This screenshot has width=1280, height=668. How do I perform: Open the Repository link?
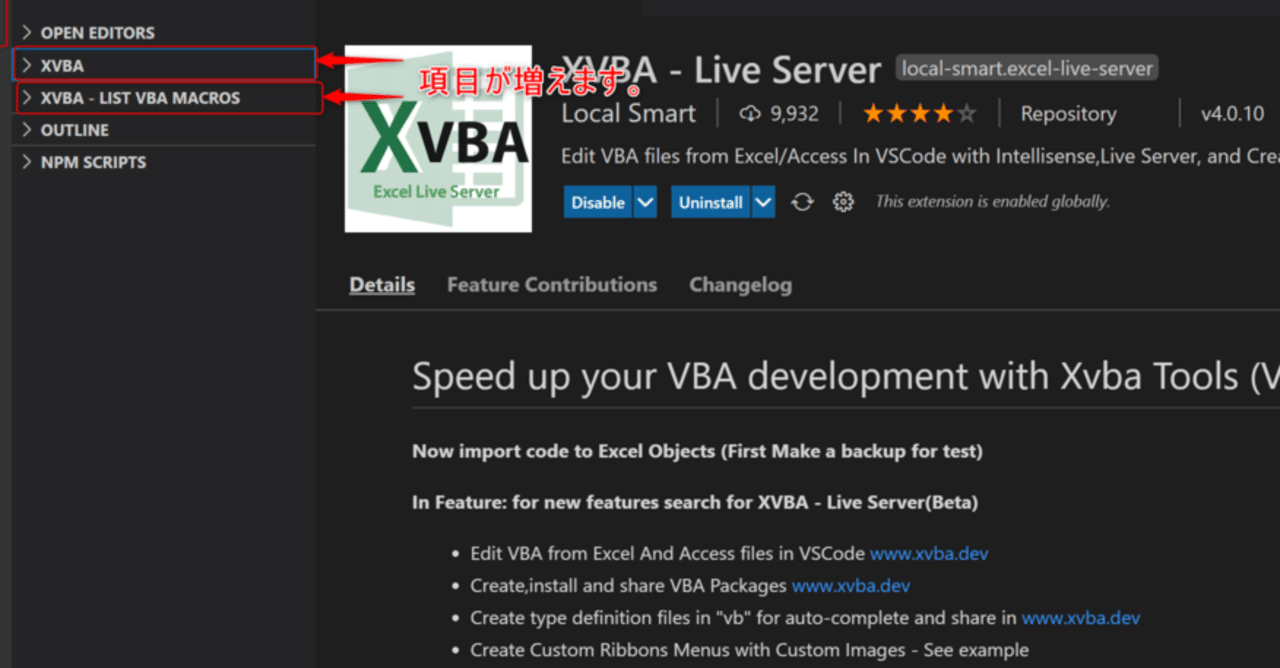1068,114
